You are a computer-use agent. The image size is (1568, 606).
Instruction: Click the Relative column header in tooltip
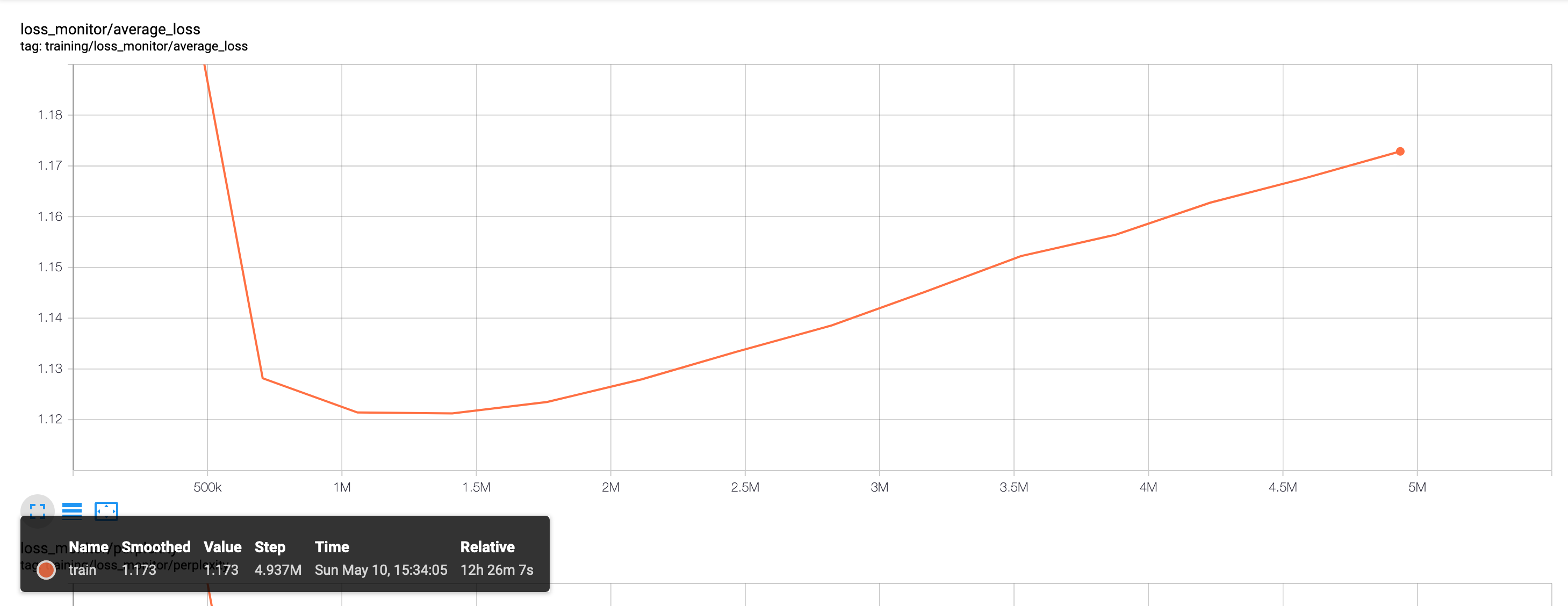coord(487,547)
